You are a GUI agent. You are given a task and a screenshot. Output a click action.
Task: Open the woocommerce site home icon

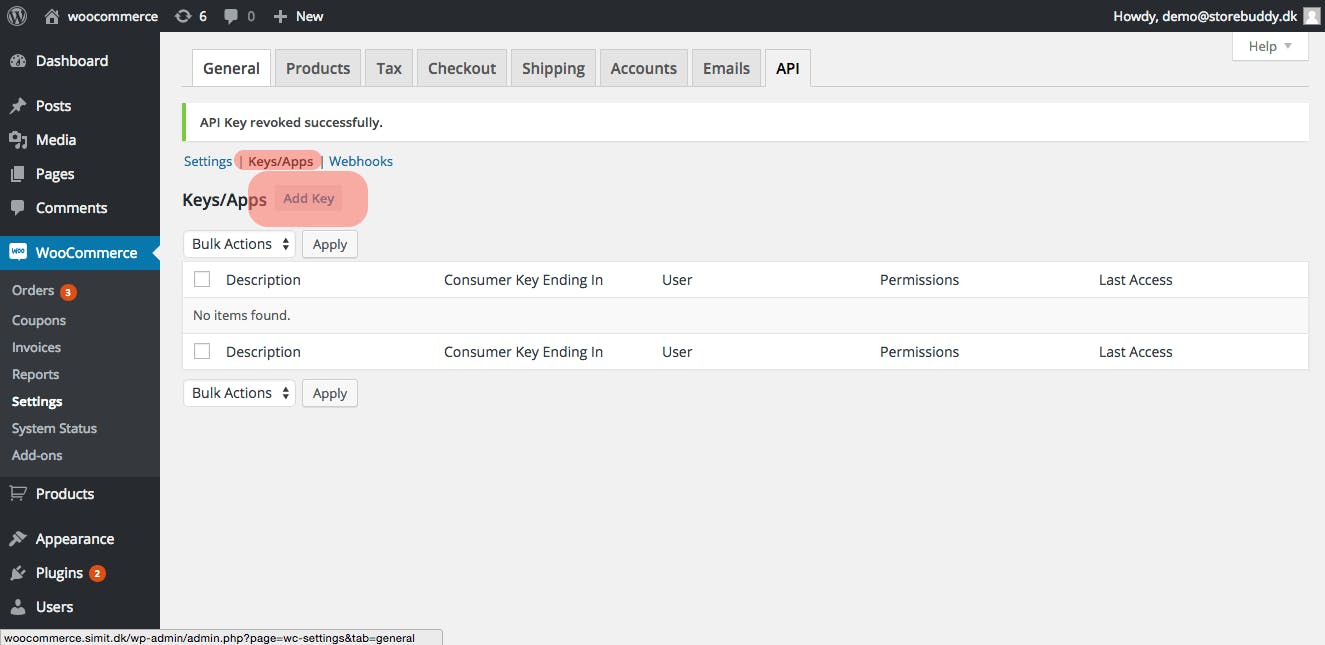coord(52,16)
